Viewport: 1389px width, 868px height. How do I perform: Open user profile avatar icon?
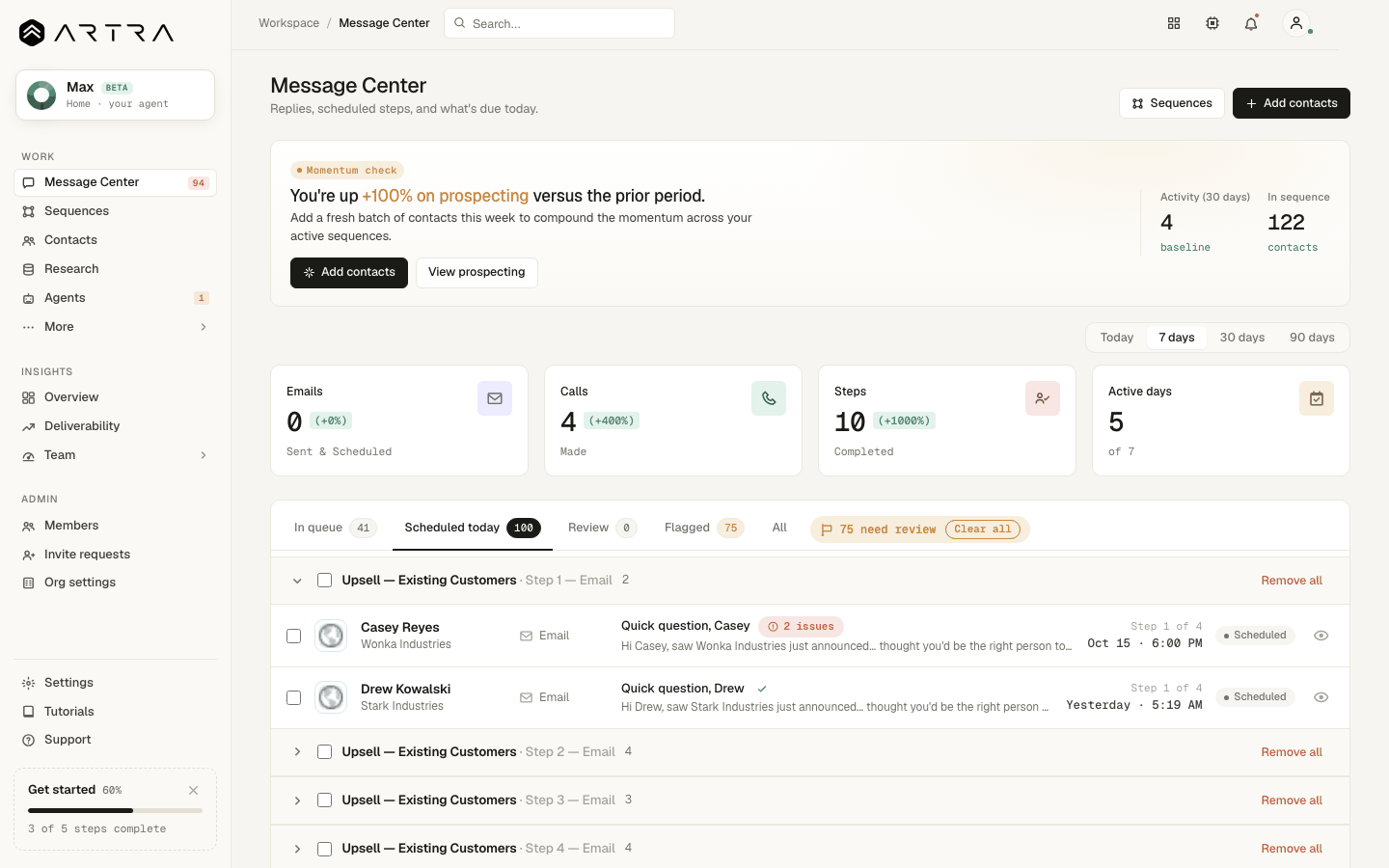[1296, 23]
